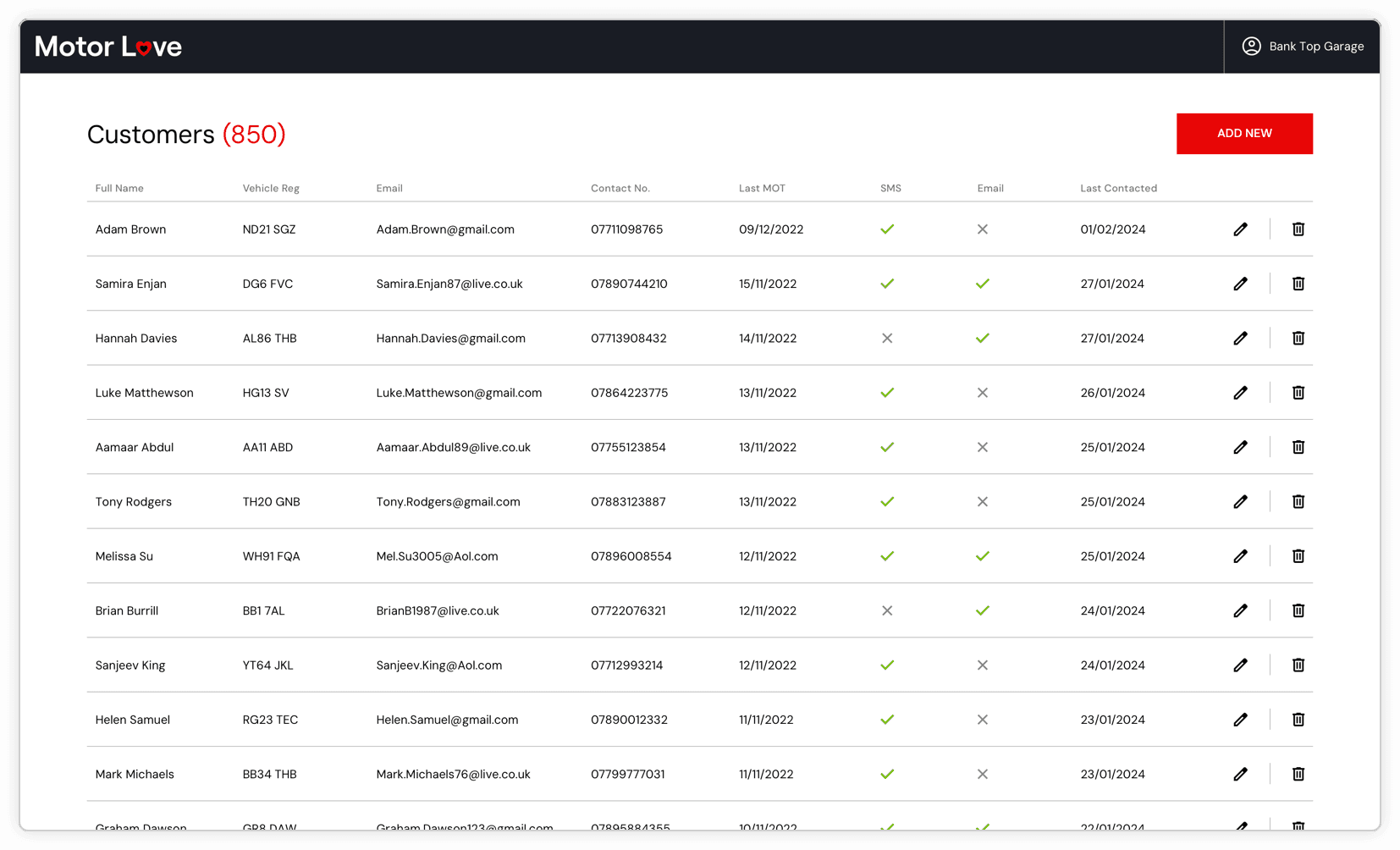Enable email contact for Adam Brown
This screenshot has height=850, width=1400.
(982, 229)
